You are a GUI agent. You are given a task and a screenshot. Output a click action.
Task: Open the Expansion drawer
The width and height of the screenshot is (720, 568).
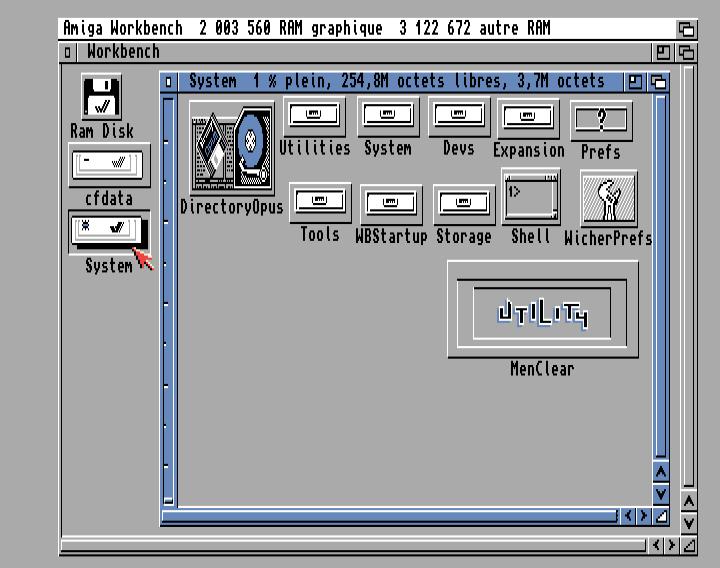click(529, 118)
